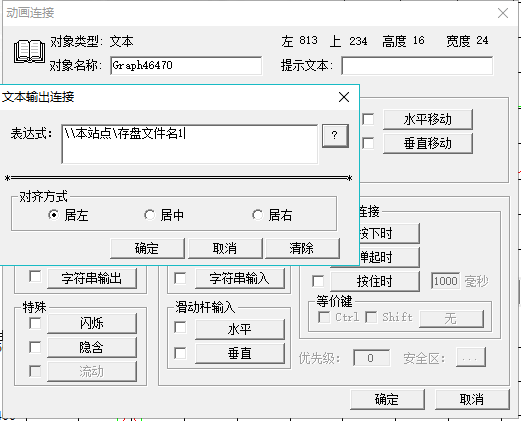Image resolution: width=521 pixels, height=421 pixels.
Task: Click the question mark expression helper button
Action: (x=335, y=135)
